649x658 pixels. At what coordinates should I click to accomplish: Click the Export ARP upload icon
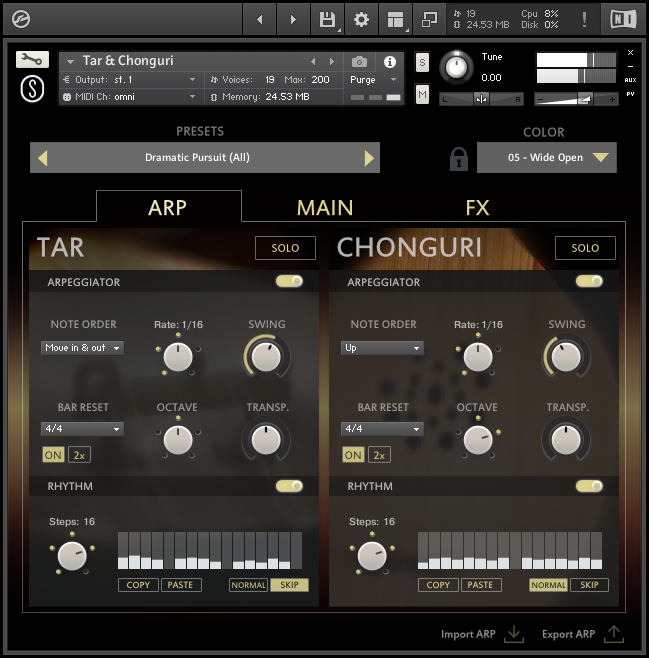coord(614,633)
